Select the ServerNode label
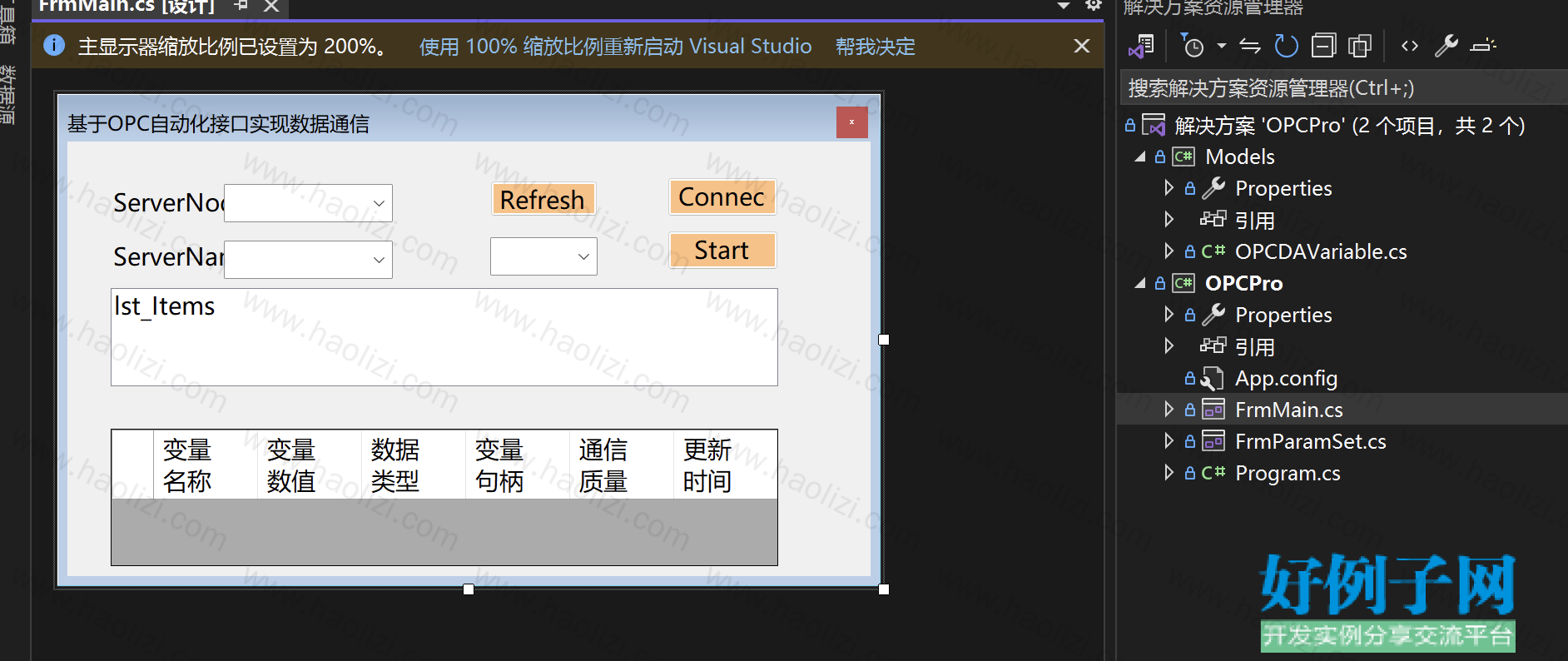 pyautogui.click(x=168, y=202)
